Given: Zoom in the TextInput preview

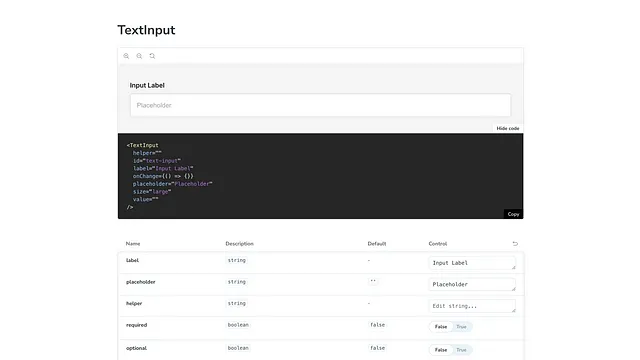Looking at the screenshot, I should pos(126,56).
